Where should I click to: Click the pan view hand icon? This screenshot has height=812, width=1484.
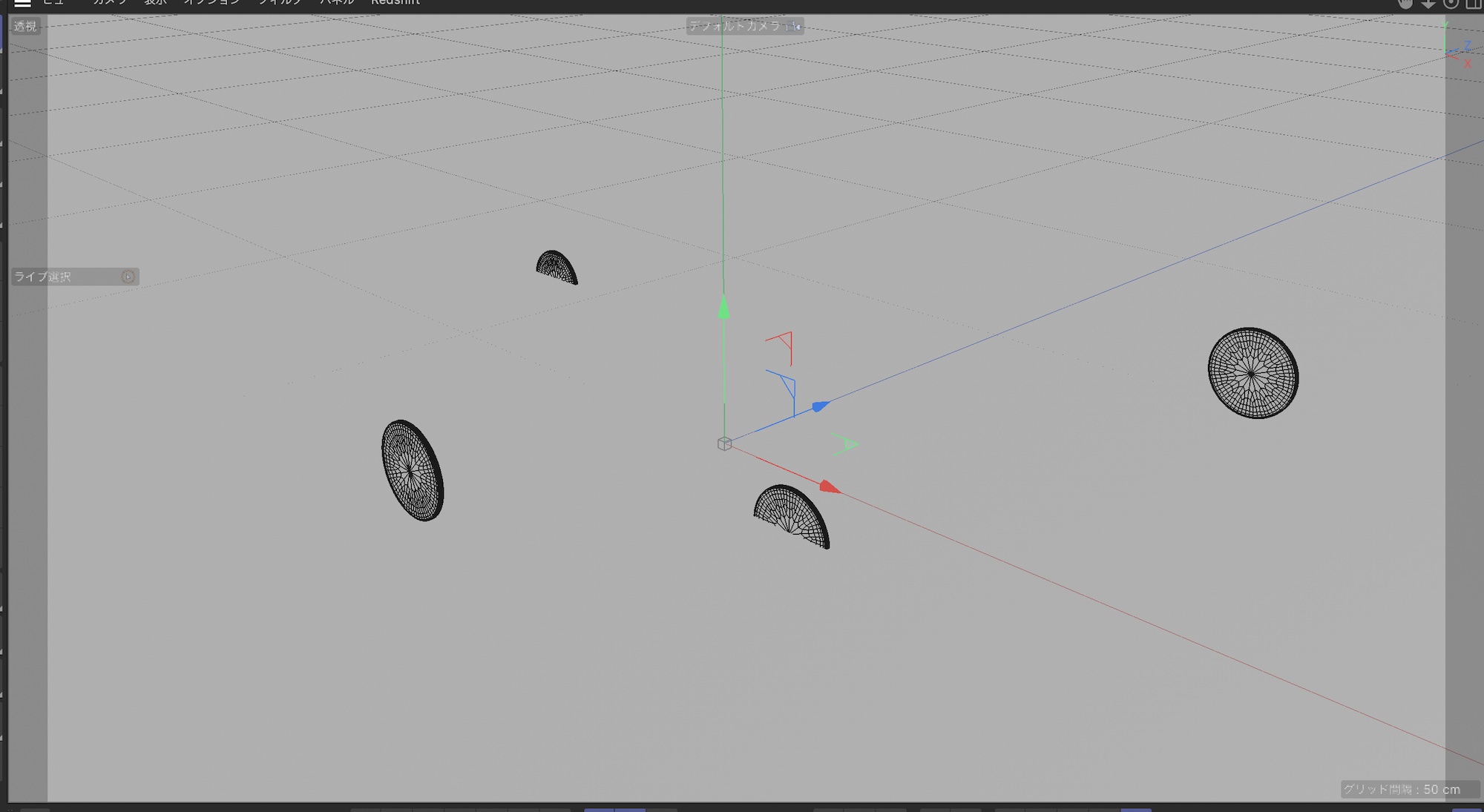(x=1405, y=3)
